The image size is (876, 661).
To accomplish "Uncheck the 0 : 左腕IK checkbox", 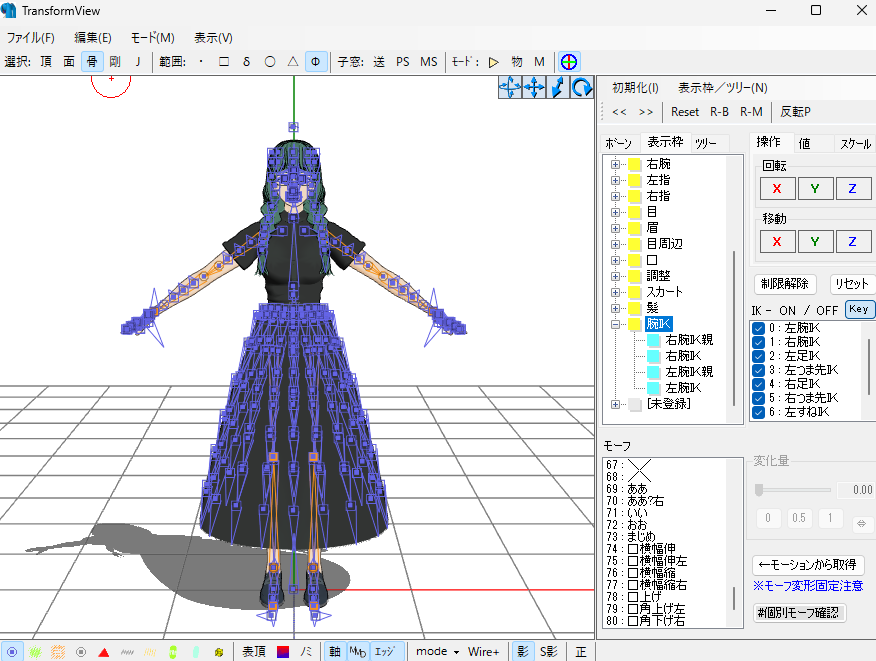I will tap(758, 328).
